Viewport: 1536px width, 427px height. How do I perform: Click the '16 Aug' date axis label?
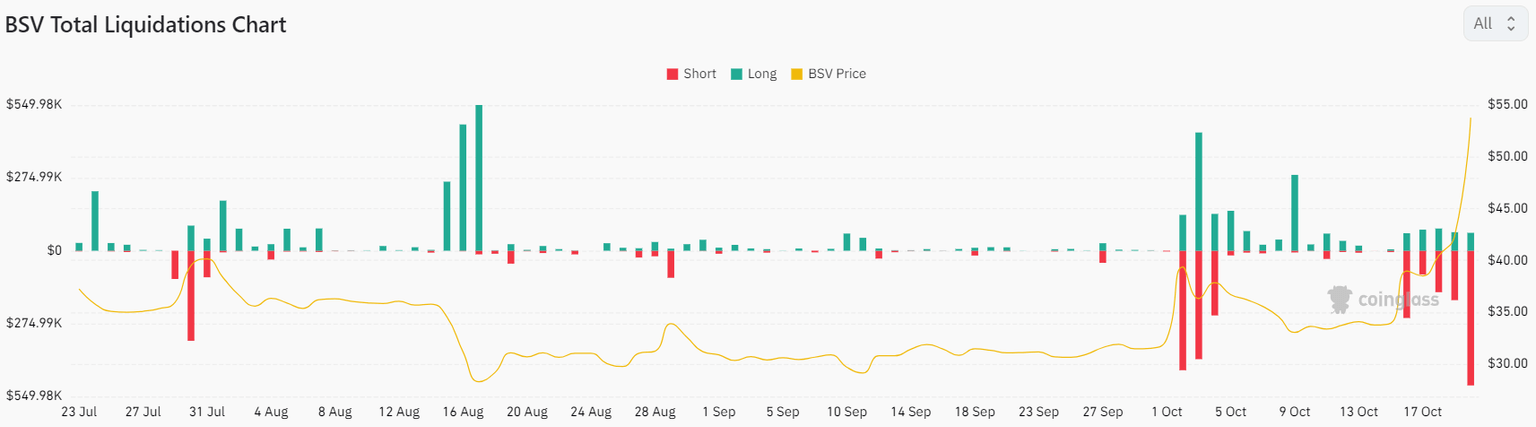tap(463, 412)
